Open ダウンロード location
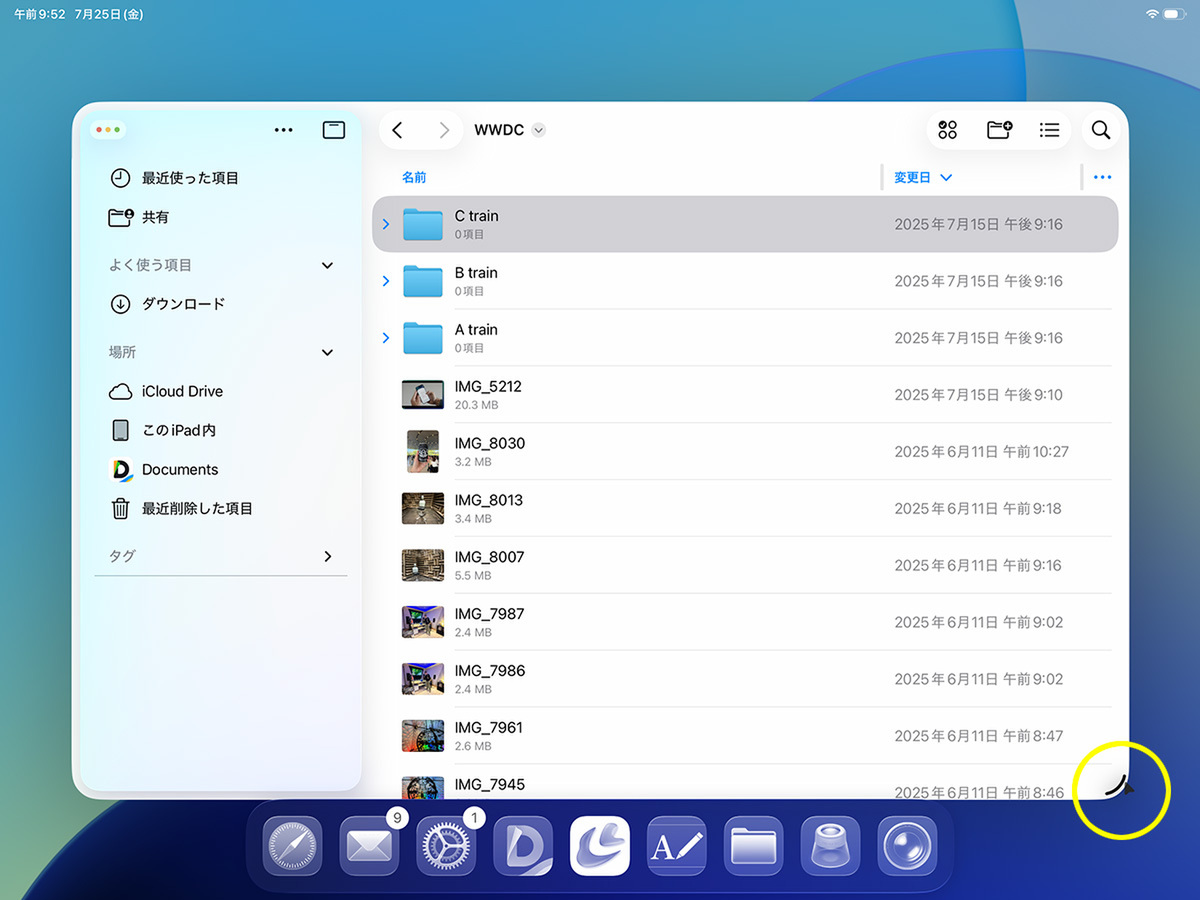 (x=183, y=304)
